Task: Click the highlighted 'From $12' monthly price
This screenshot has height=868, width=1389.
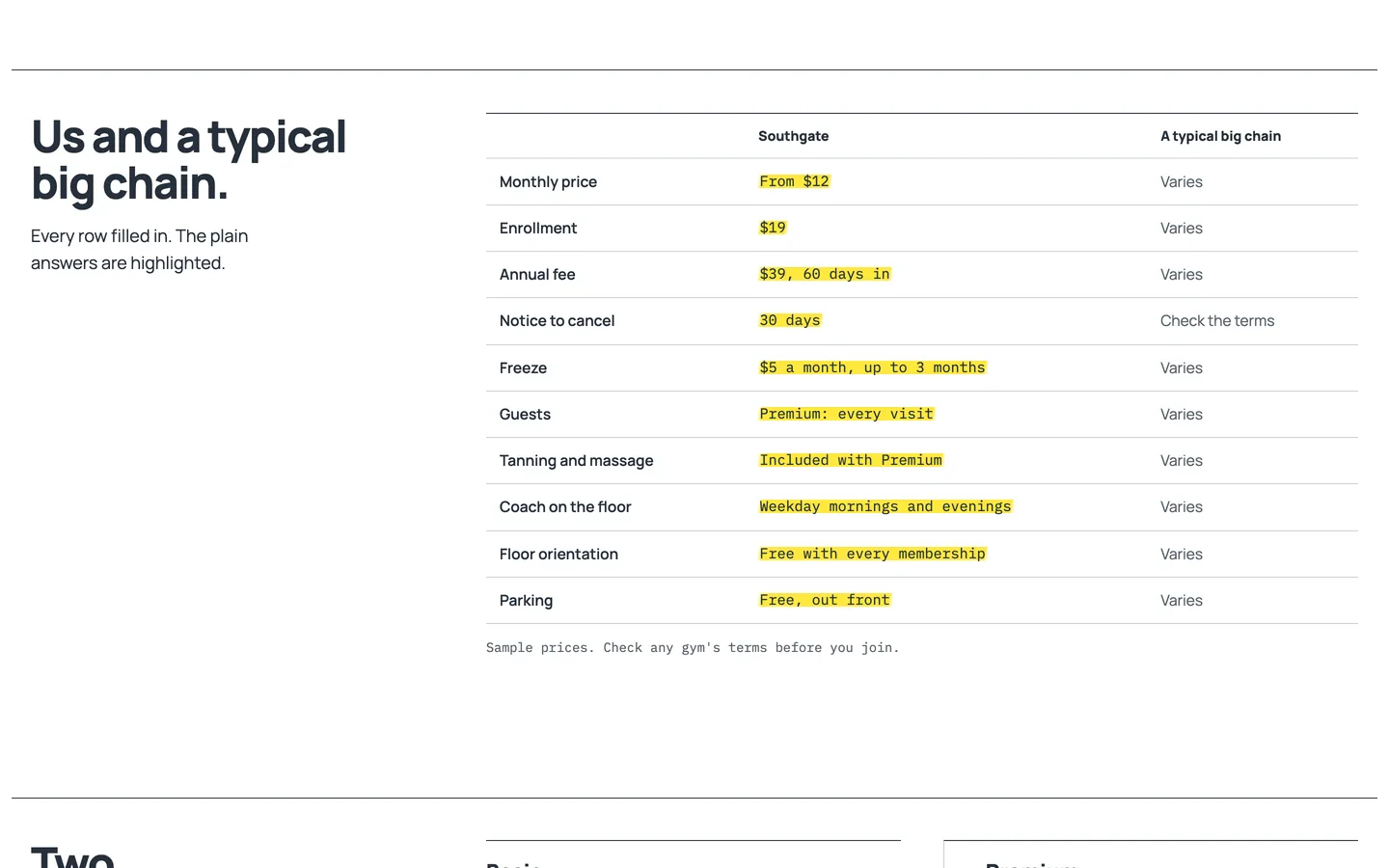Action: 794,181
